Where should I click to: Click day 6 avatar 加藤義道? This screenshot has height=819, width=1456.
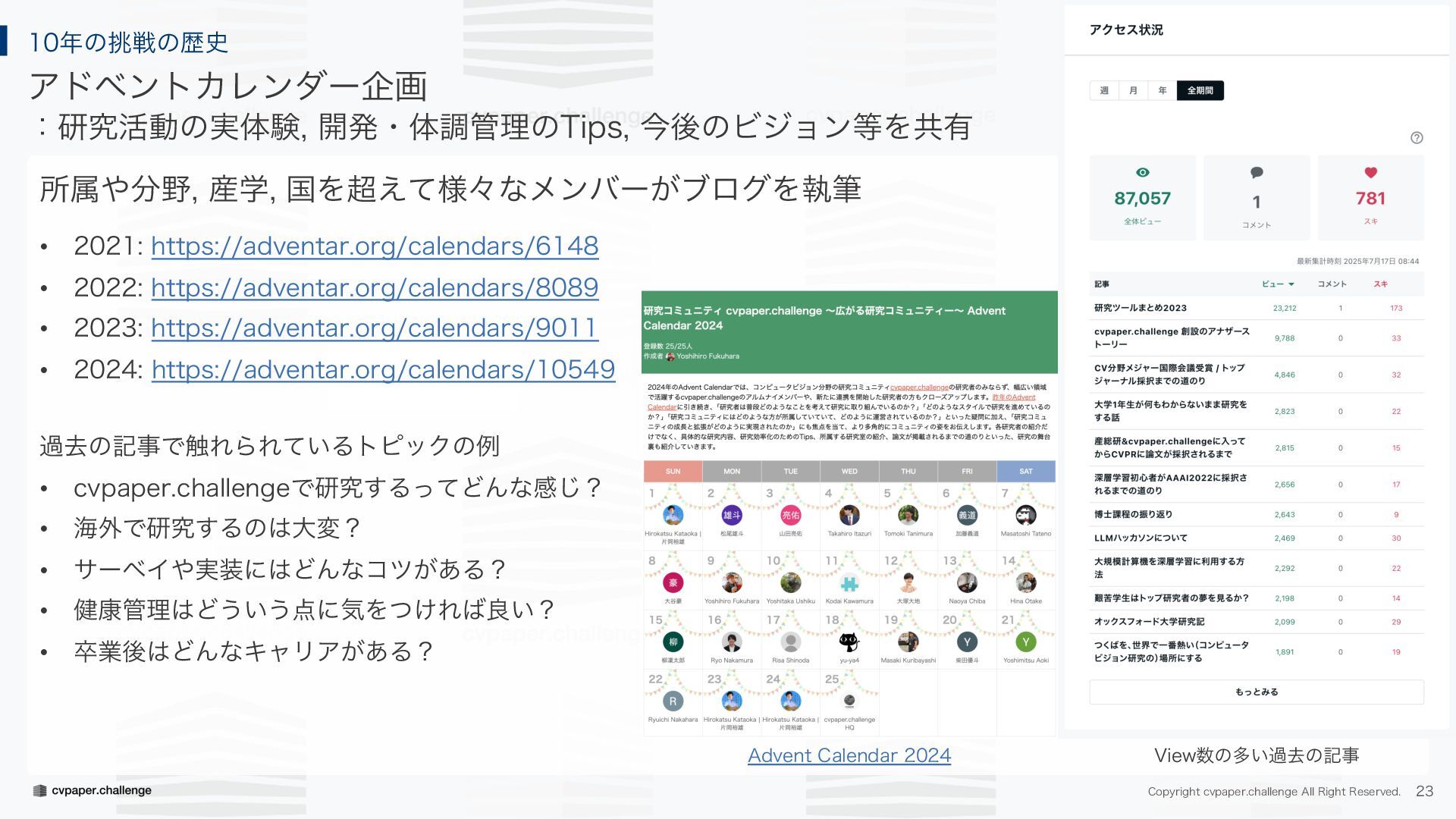pyautogui.click(x=967, y=515)
